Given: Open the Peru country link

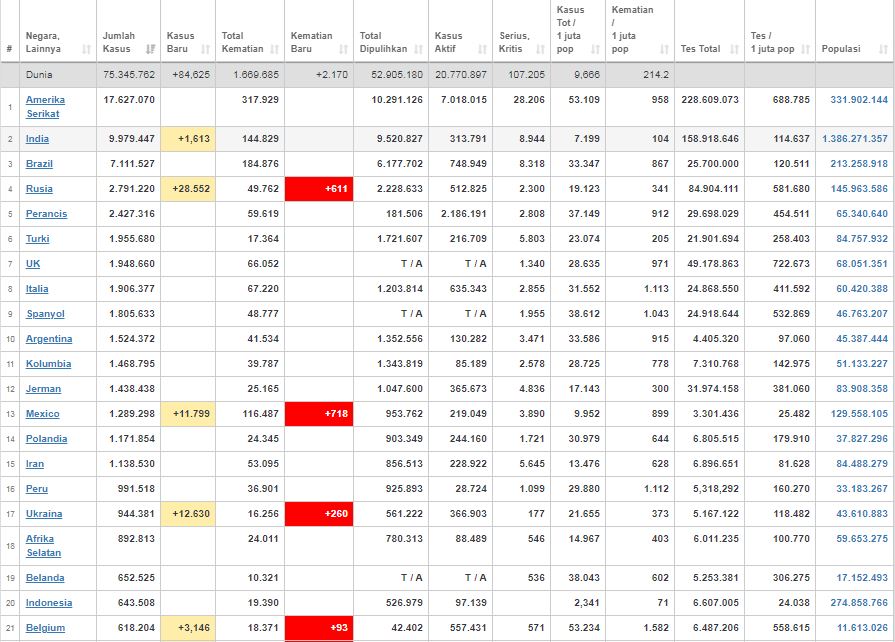Looking at the screenshot, I should pyautogui.click(x=37, y=489).
